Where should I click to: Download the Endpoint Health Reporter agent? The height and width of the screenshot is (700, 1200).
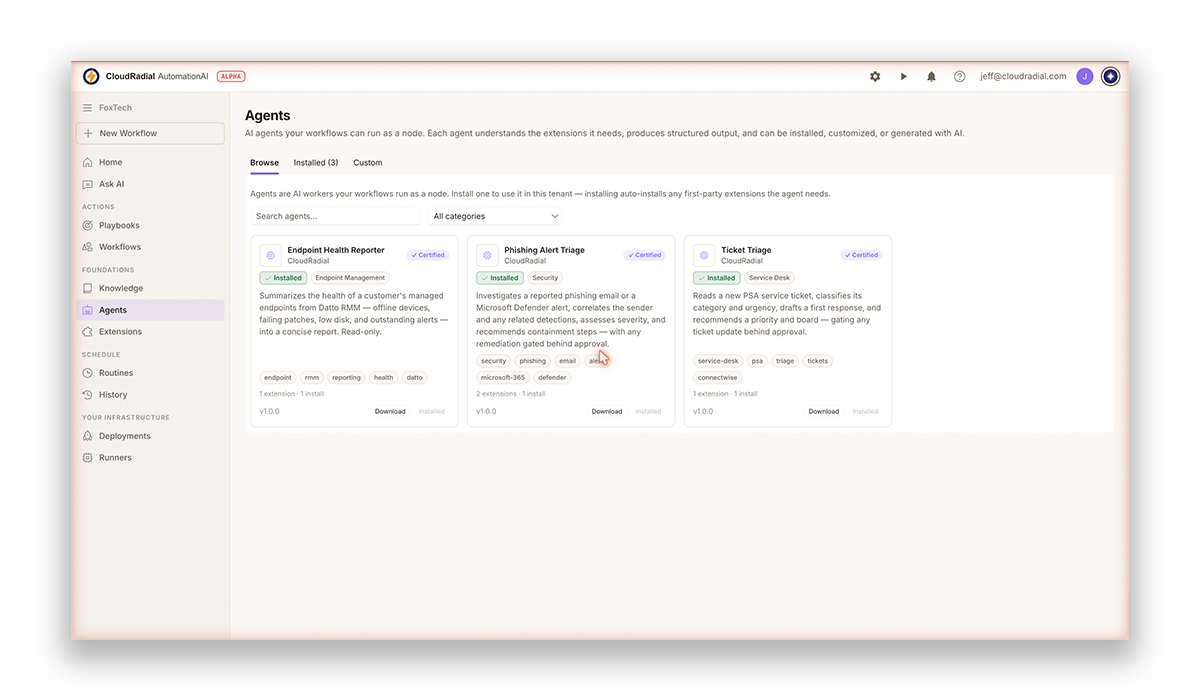(390, 411)
